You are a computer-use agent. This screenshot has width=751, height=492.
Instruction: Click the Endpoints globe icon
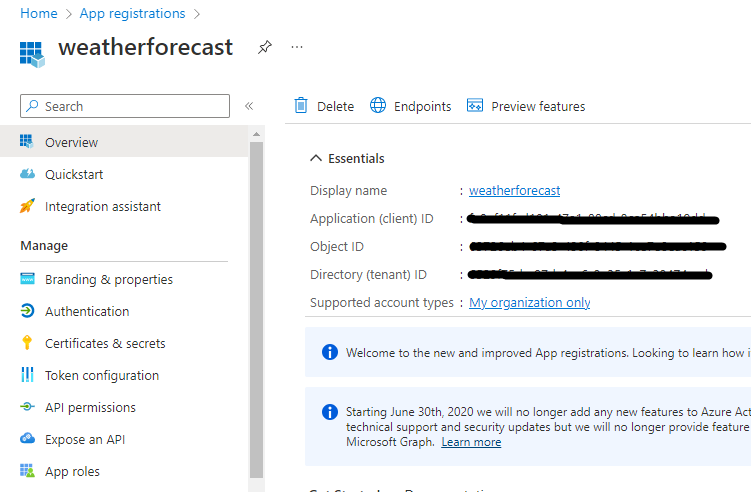click(378, 106)
